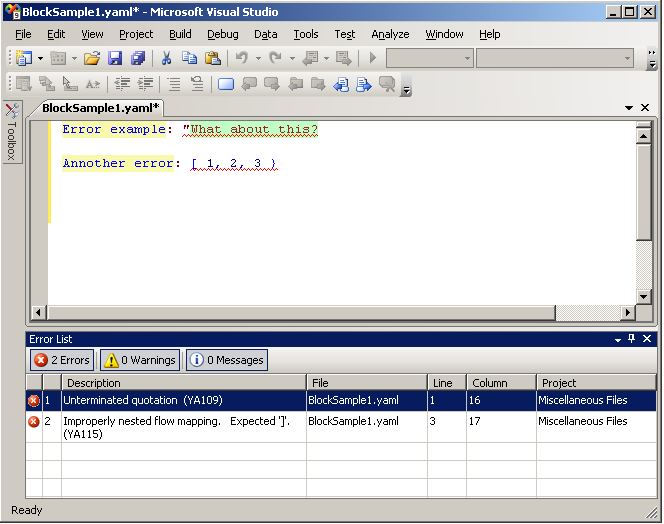The image size is (664, 524).
Task: Select the Unterminated quotation (YA109) error row
Action: coord(341,400)
